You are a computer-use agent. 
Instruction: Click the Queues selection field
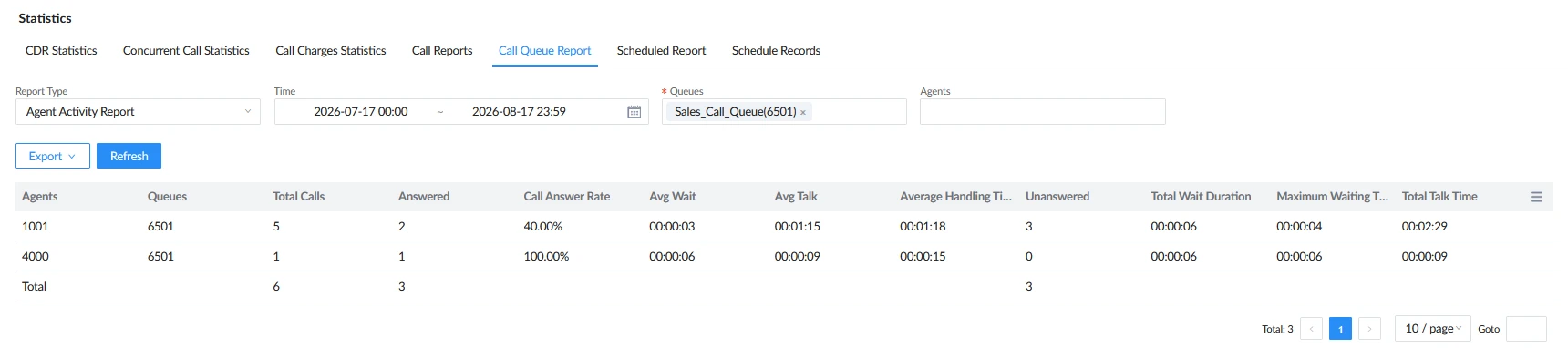(x=784, y=112)
